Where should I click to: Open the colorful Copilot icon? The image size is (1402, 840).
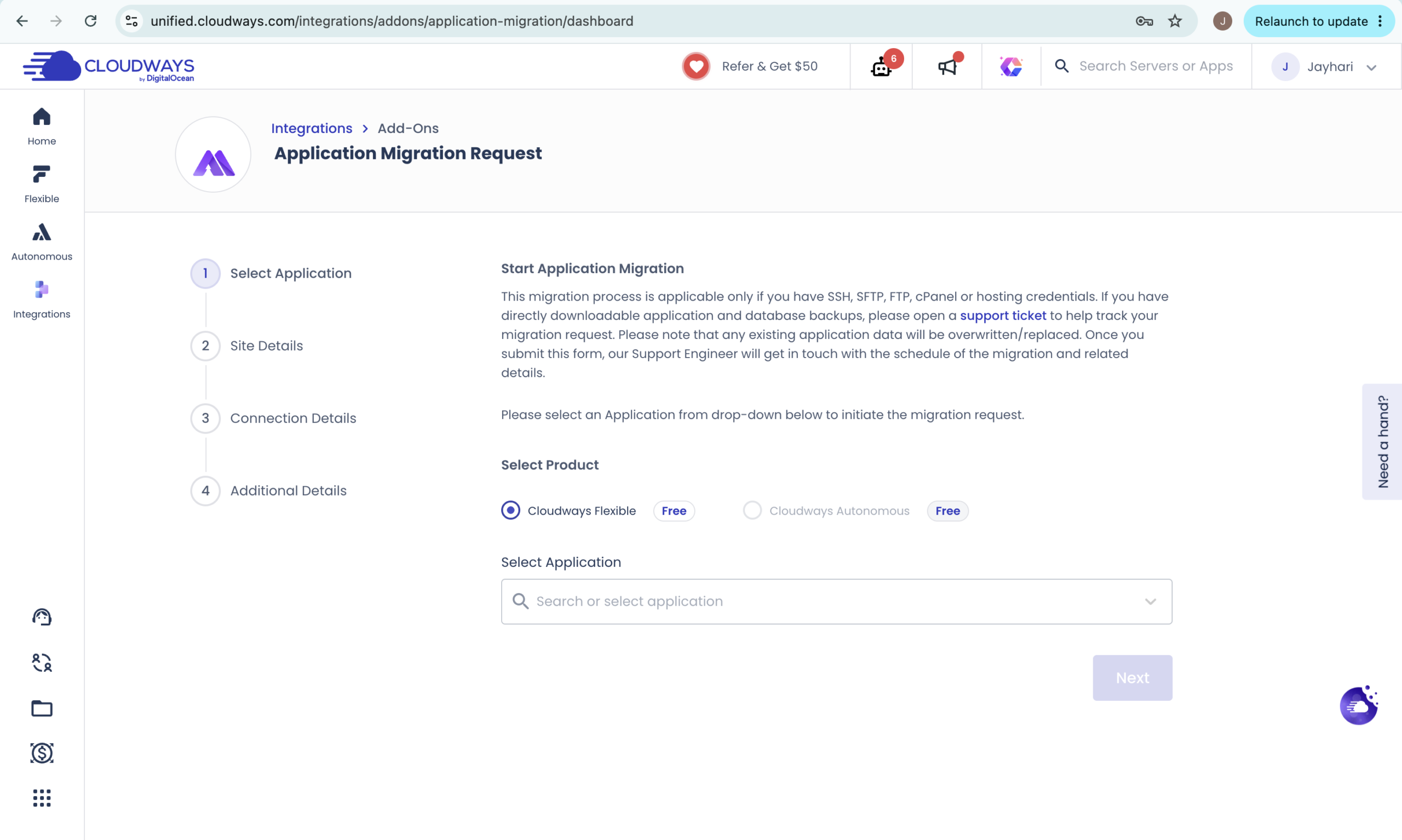pyautogui.click(x=1011, y=66)
